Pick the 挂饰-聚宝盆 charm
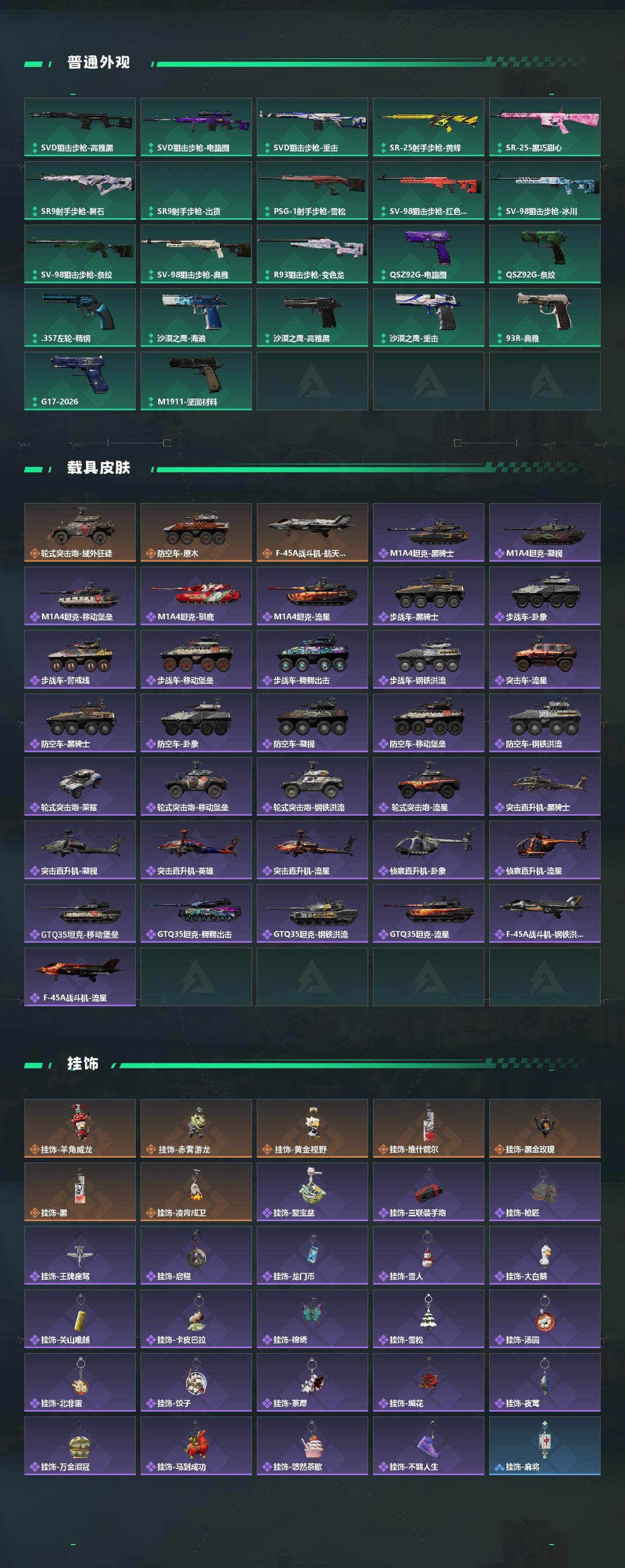625x1568 pixels. [312, 1191]
